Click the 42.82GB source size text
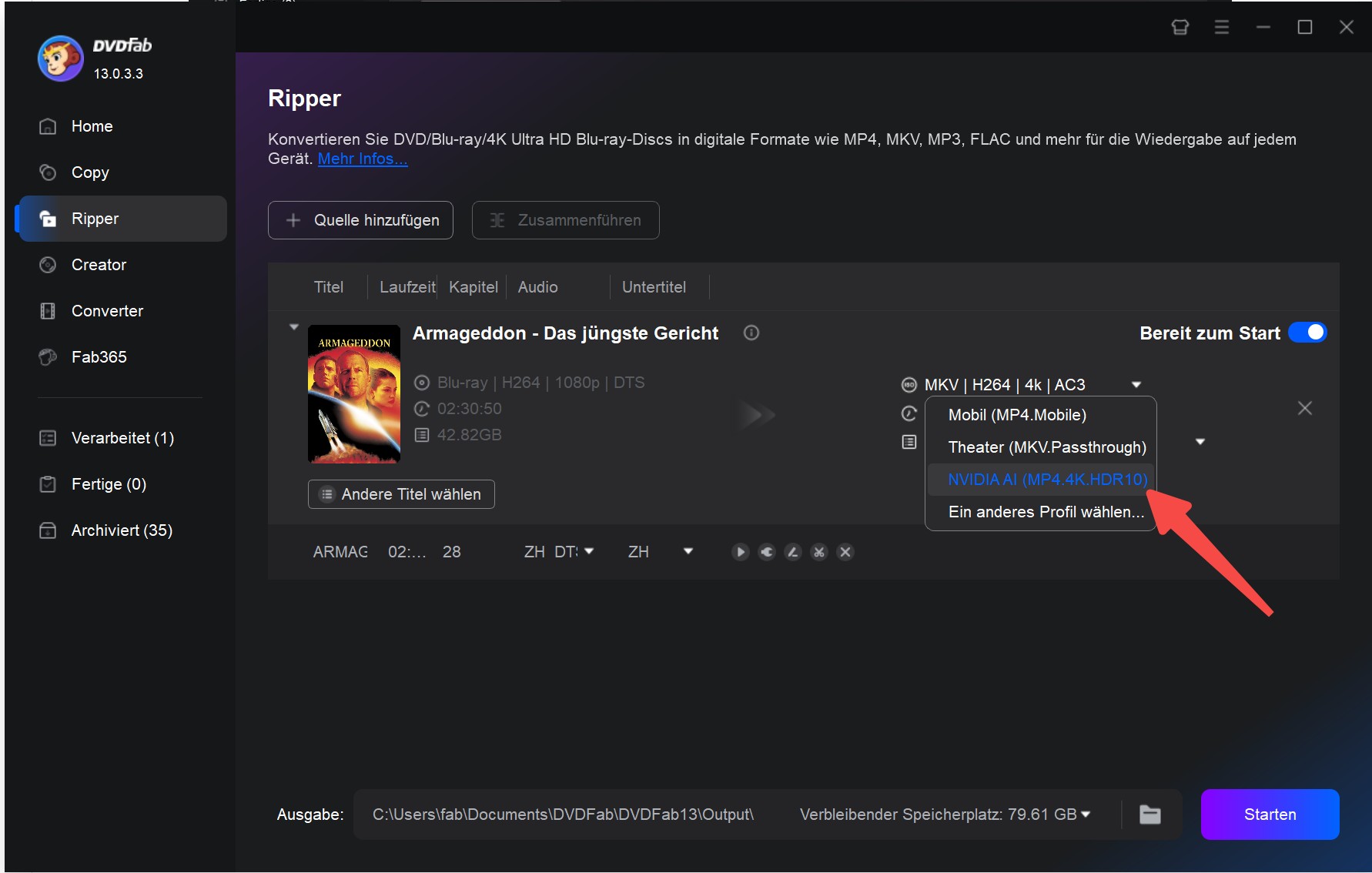This screenshot has height=873, width=1372. pyautogui.click(x=470, y=435)
